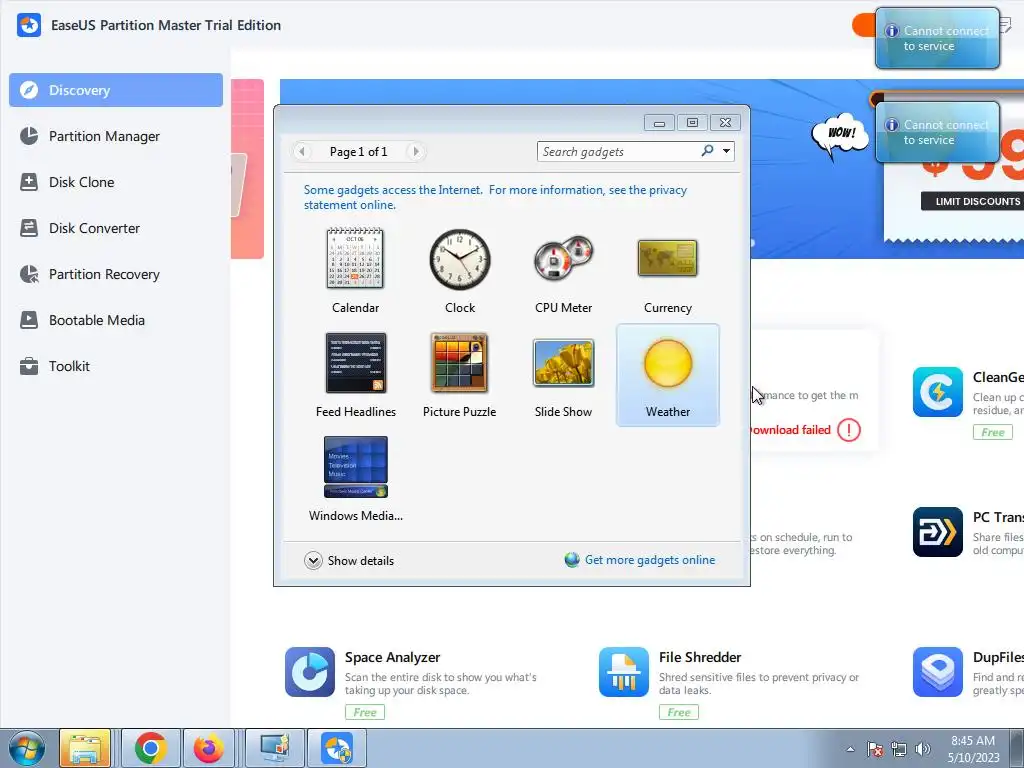Launch Firefox from the taskbar
Viewport: 1024px width, 768px height.
click(x=208, y=748)
